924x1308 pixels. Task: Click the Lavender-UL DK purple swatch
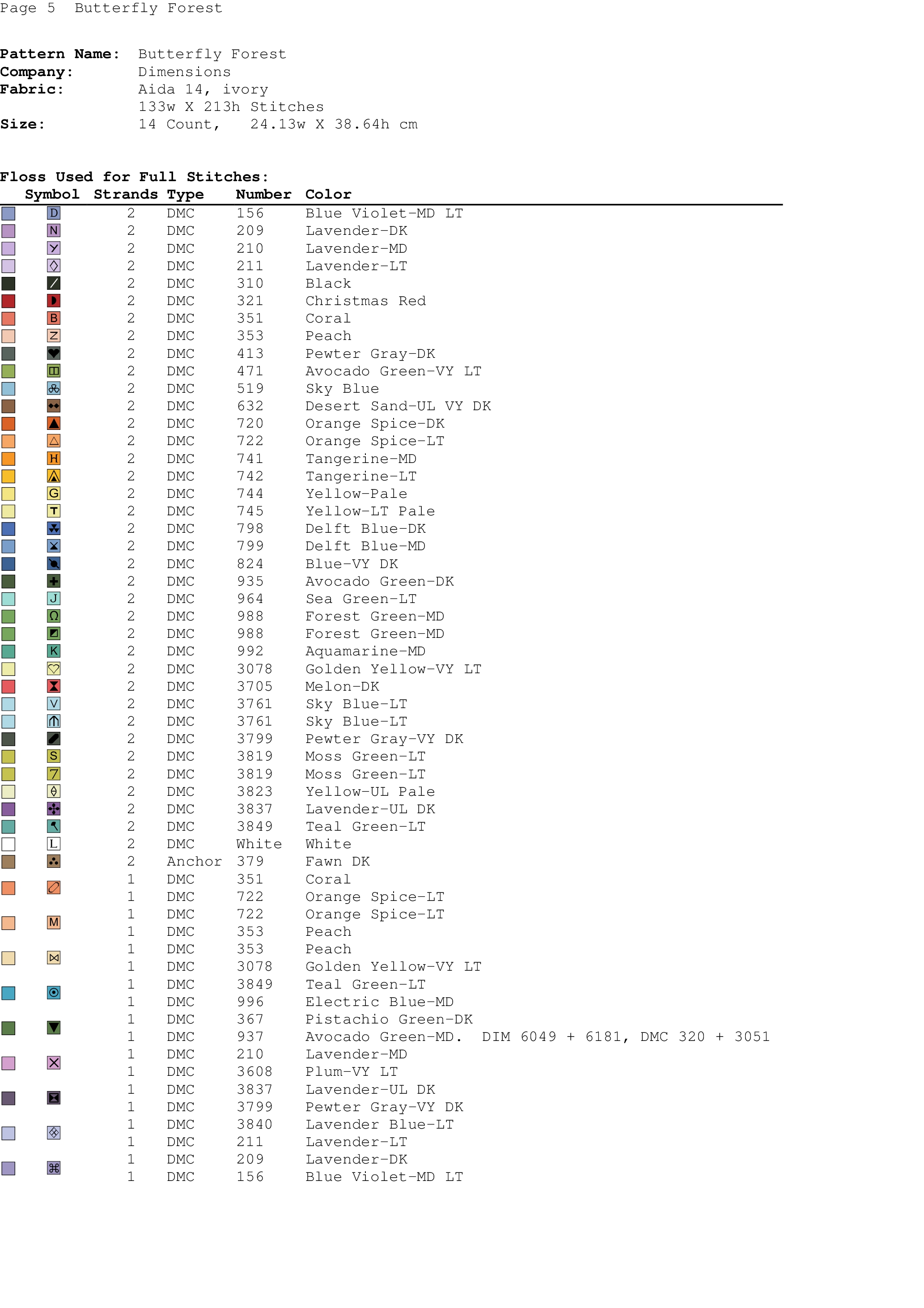pyautogui.click(x=8, y=809)
